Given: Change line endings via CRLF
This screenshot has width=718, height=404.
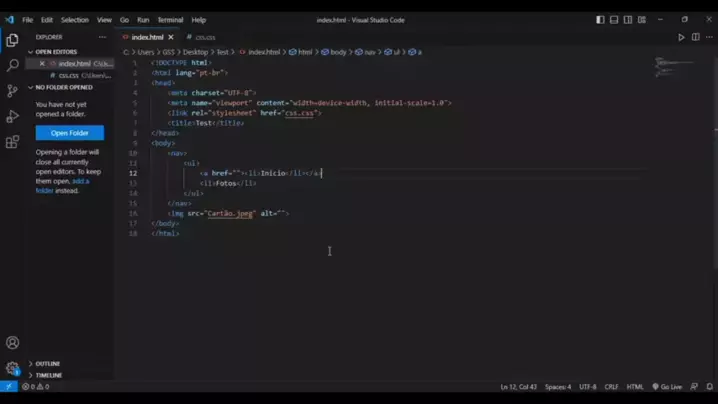Looking at the screenshot, I should [x=611, y=387].
